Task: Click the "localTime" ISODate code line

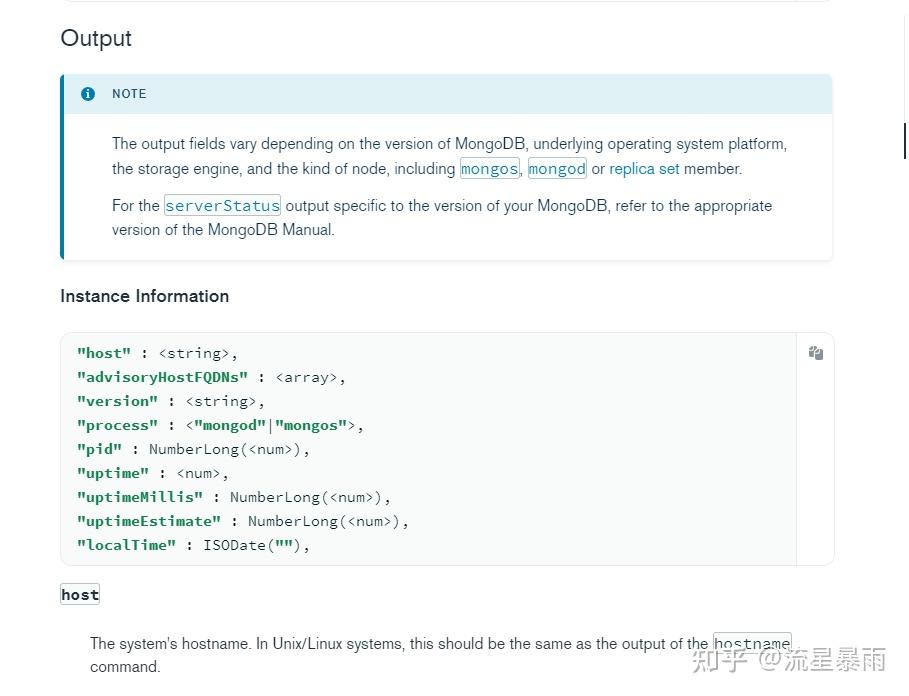Action: (x=194, y=545)
